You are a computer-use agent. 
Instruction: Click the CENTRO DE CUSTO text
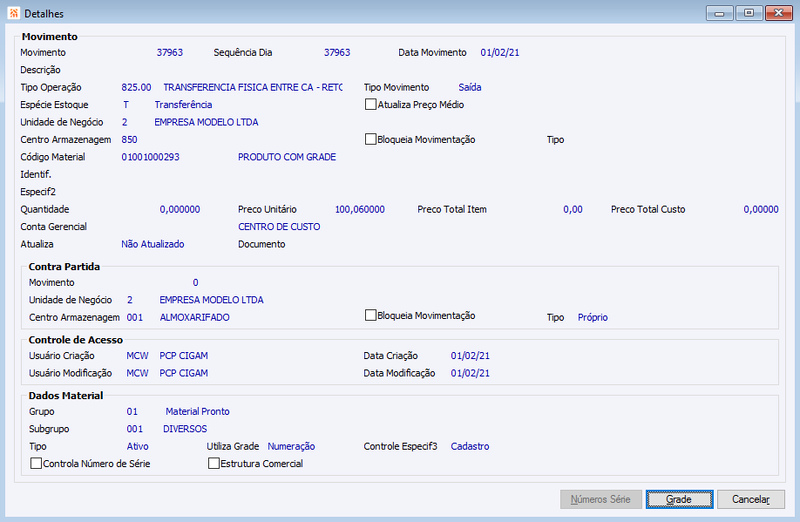279,227
